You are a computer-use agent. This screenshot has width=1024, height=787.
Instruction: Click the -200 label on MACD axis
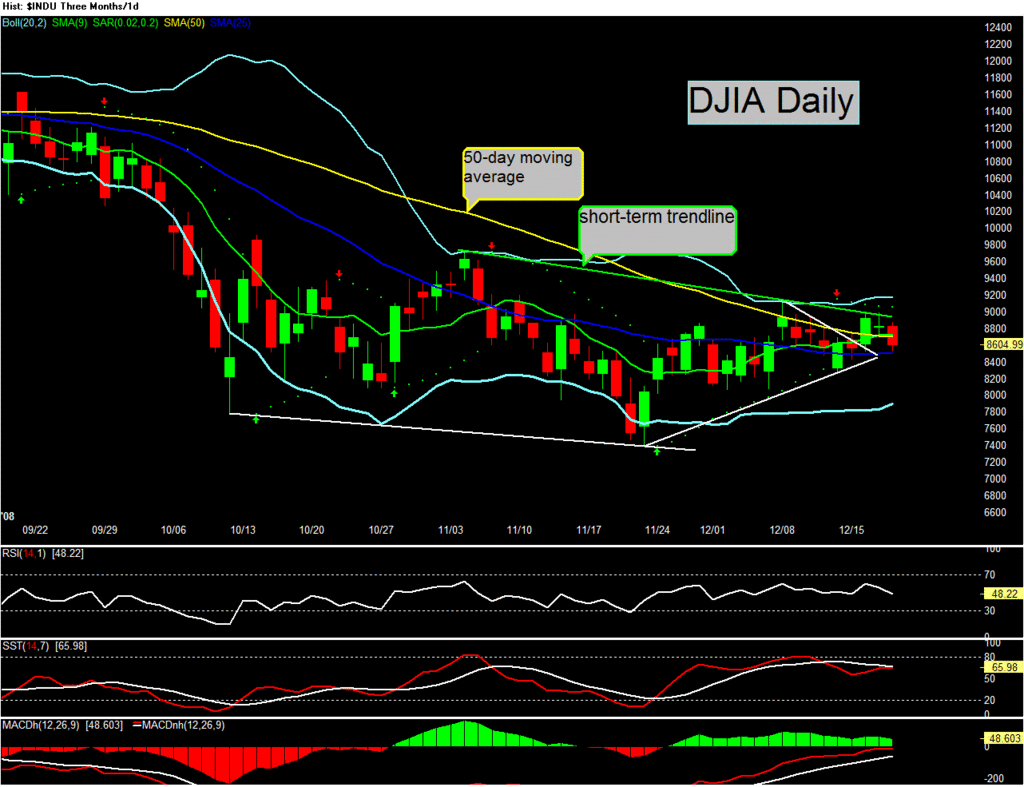point(996,779)
